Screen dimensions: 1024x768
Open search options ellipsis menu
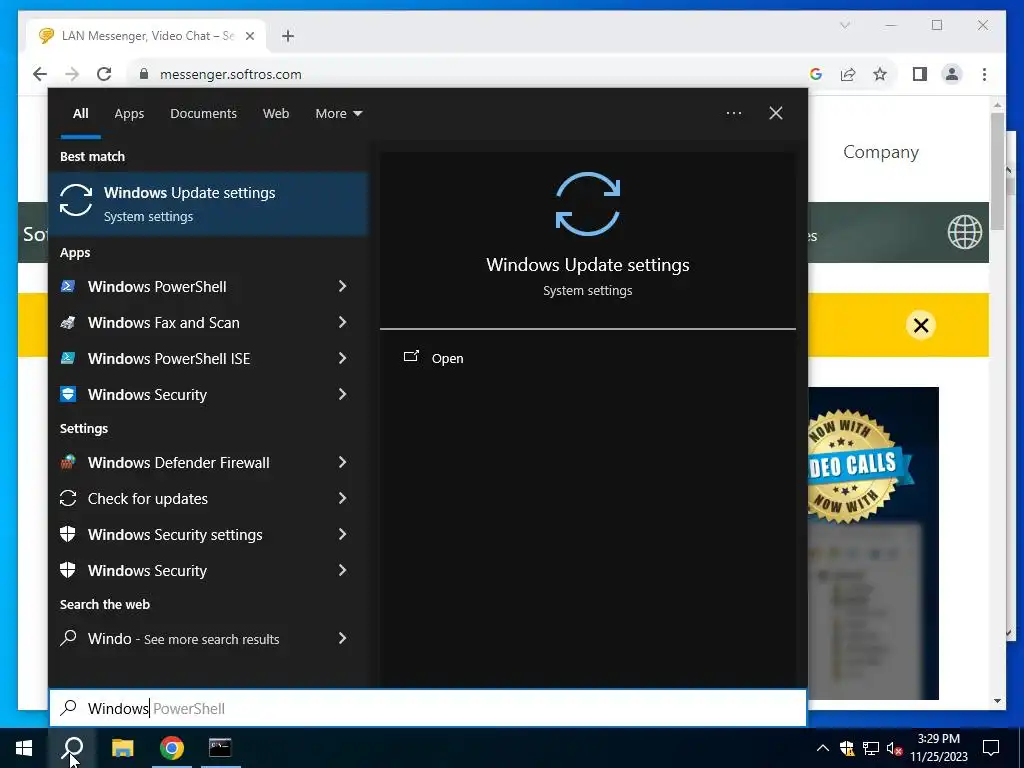pyautogui.click(x=733, y=113)
